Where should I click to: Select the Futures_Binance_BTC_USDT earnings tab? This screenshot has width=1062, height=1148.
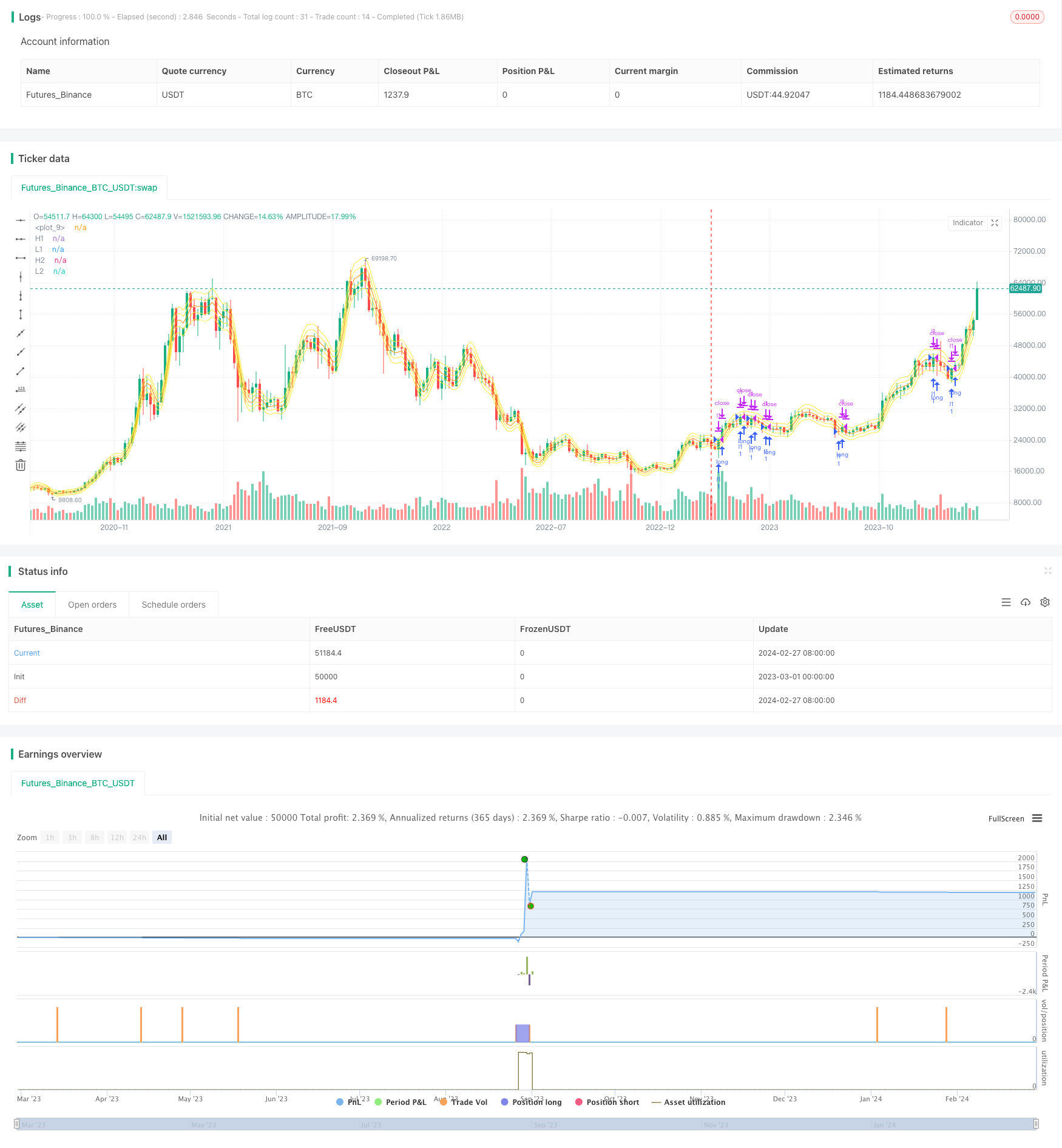(x=78, y=783)
